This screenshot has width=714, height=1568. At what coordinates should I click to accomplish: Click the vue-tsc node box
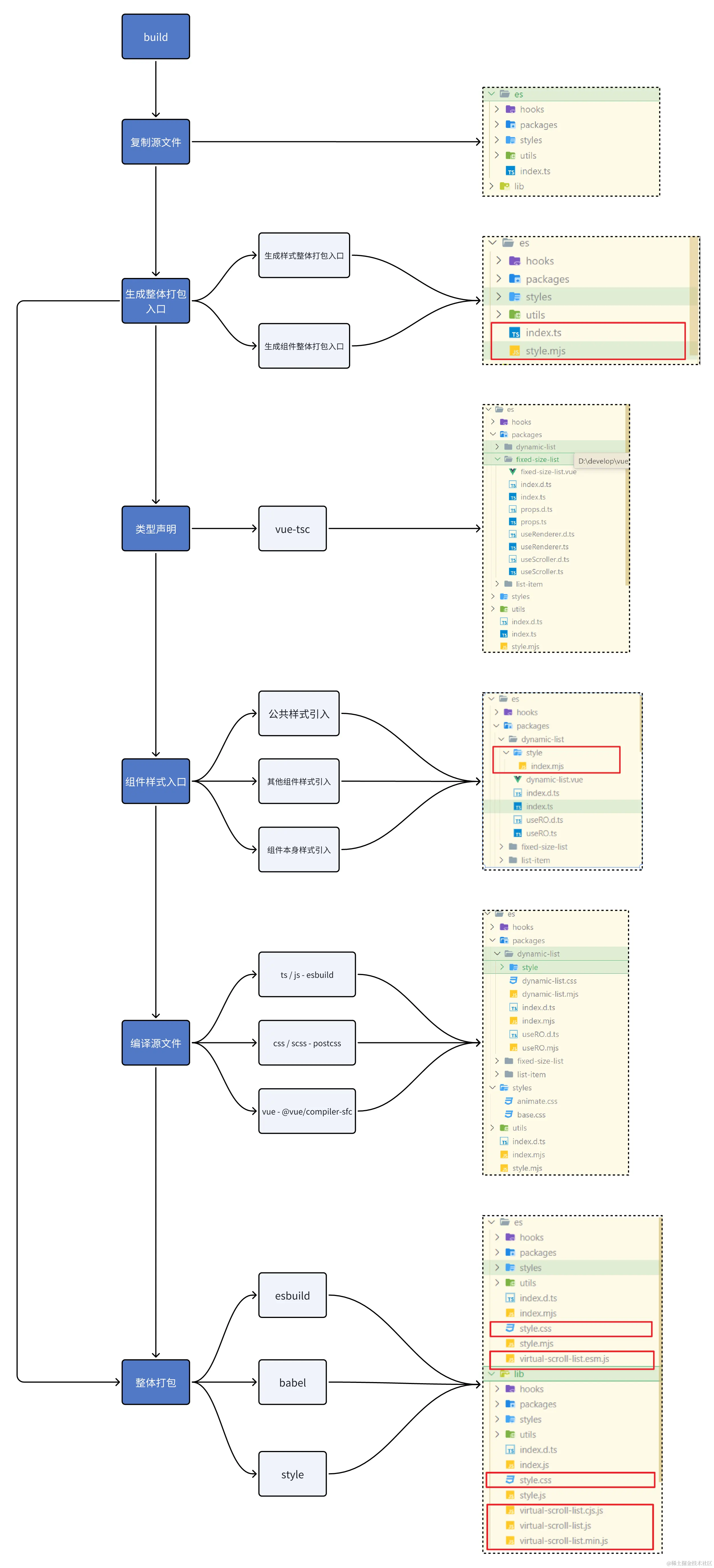(292, 528)
